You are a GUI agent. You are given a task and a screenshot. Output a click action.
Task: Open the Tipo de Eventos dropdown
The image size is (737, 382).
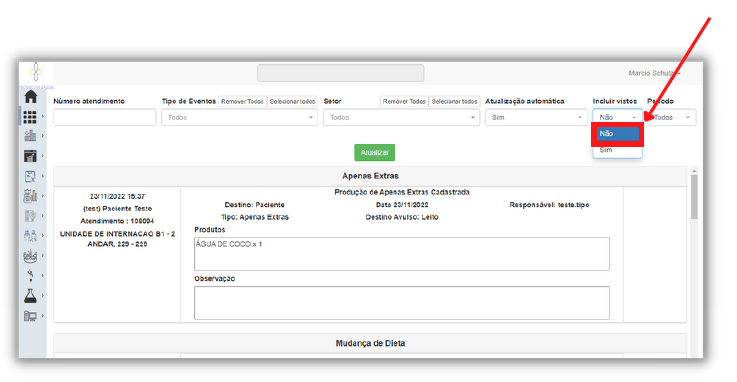pos(240,117)
